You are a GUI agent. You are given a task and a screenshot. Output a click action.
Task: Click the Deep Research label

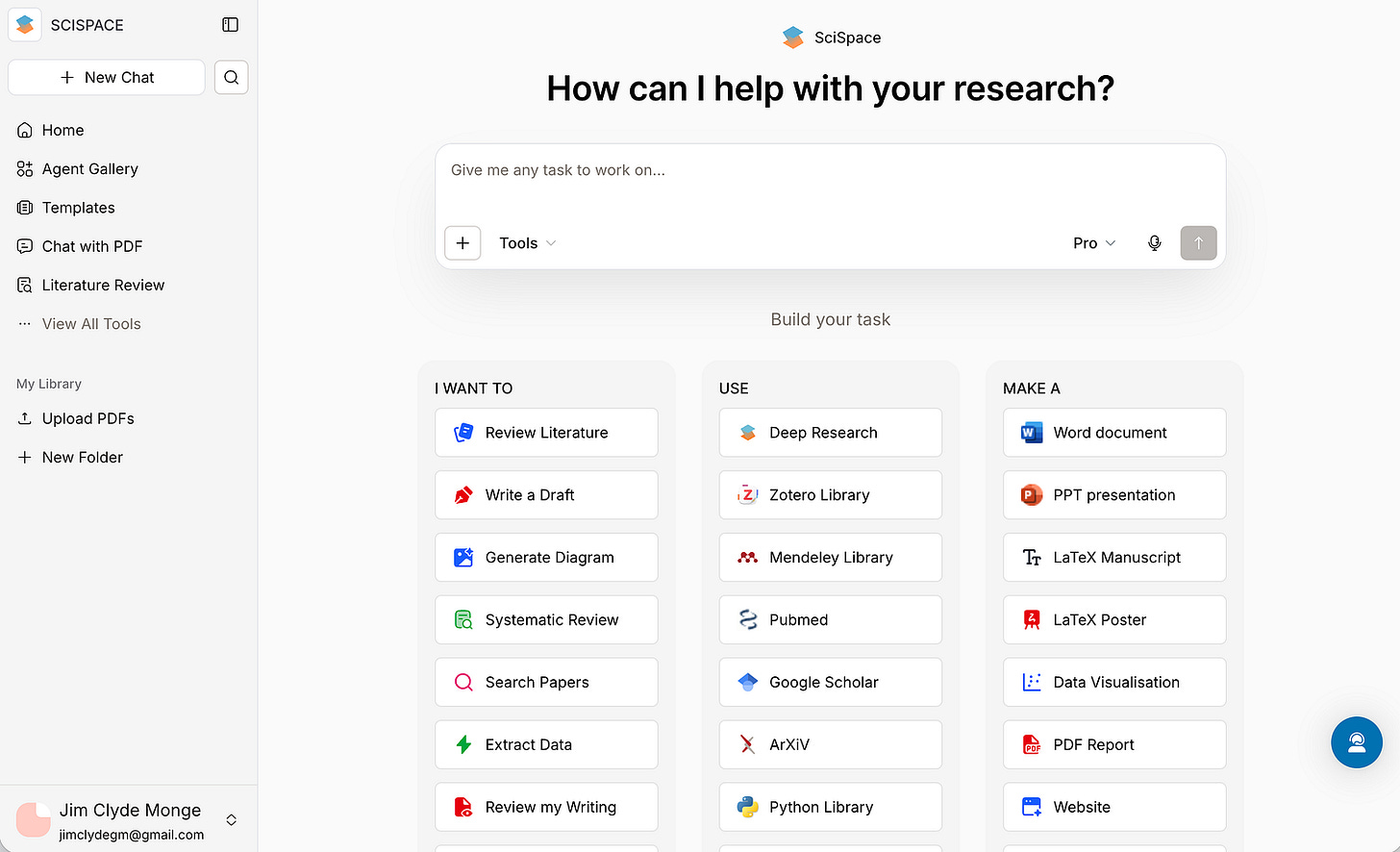click(x=823, y=433)
